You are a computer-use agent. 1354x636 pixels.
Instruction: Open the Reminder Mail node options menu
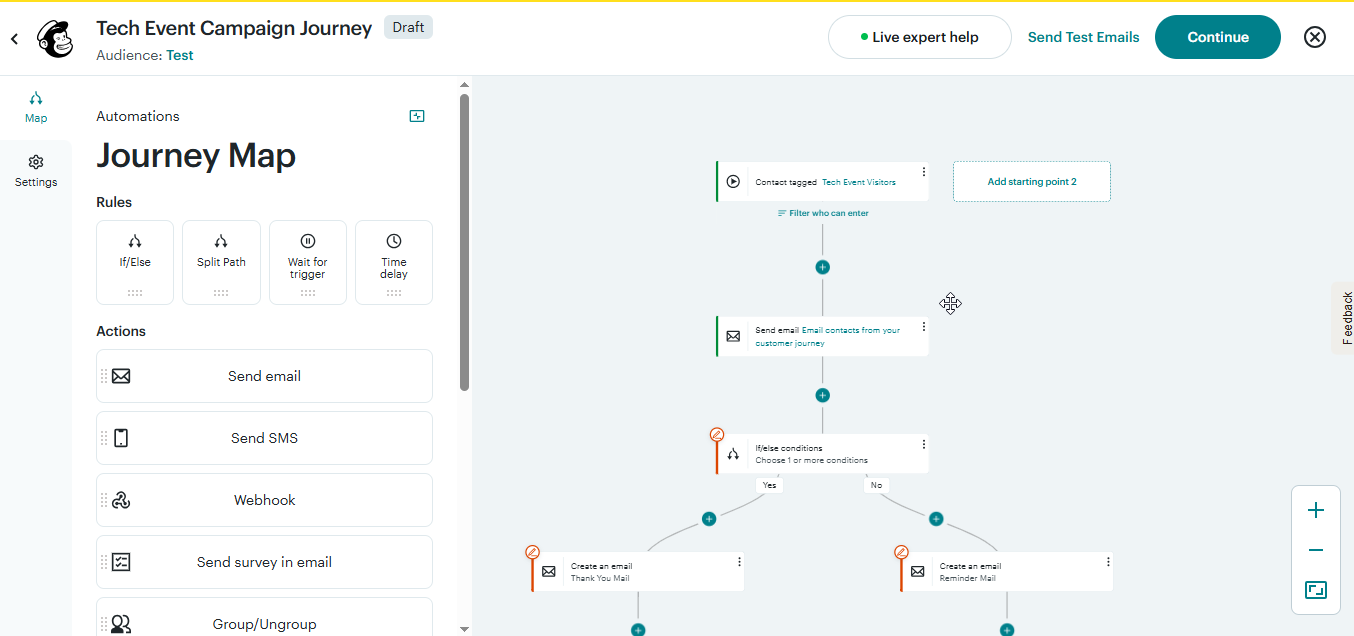[1107, 562]
